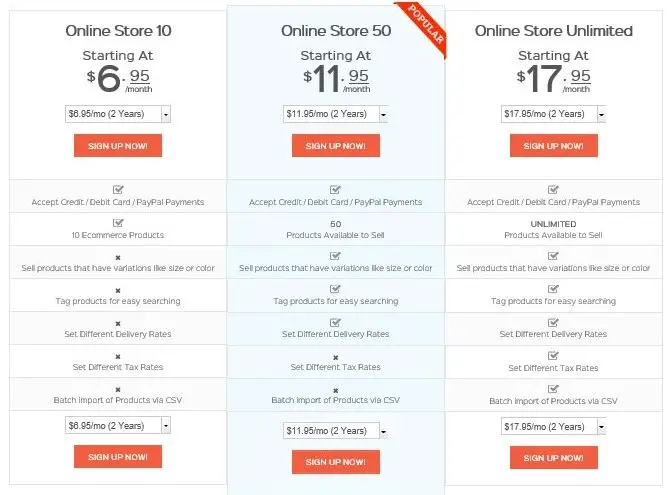
Task: Click top Sign Up Now for Online Store 10
Action: pyautogui.click(x=118, y=145)
